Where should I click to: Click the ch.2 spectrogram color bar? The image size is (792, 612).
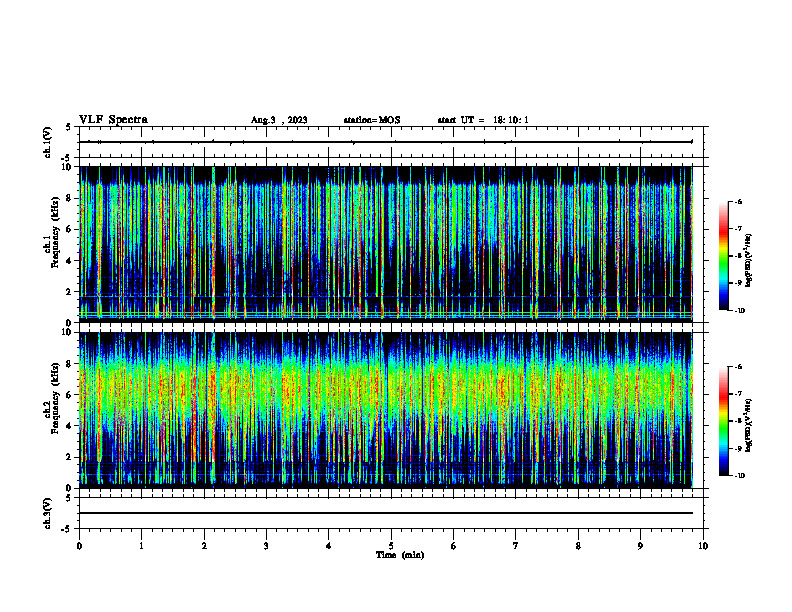tap(723, 421)
